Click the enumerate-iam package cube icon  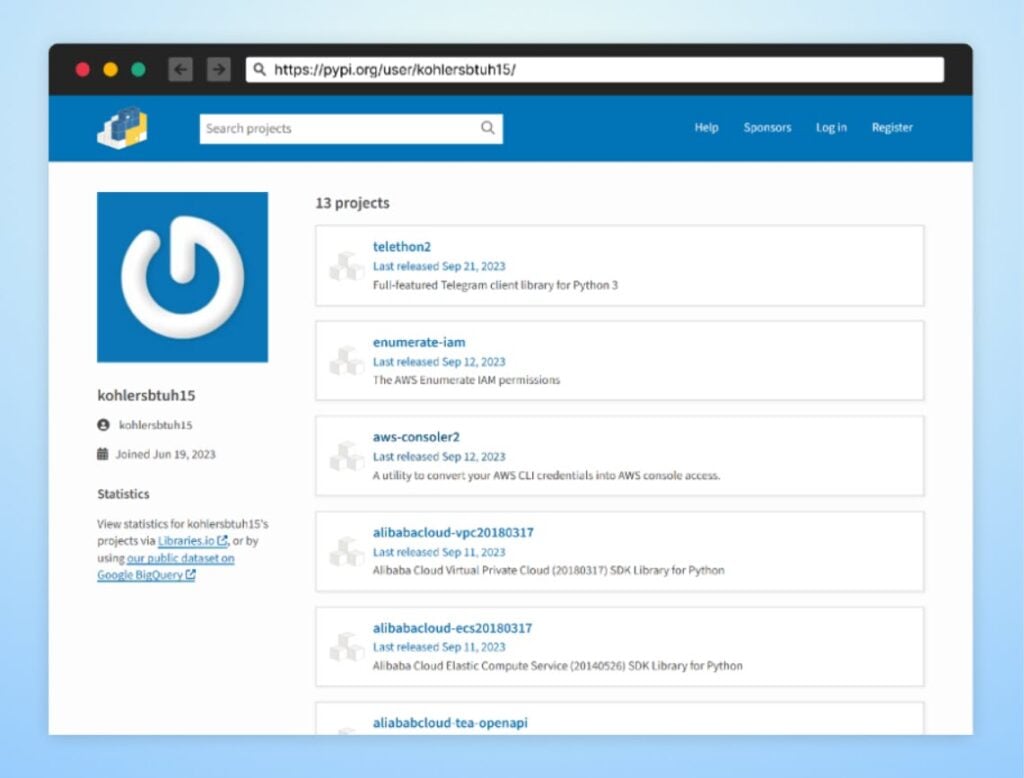346,361
